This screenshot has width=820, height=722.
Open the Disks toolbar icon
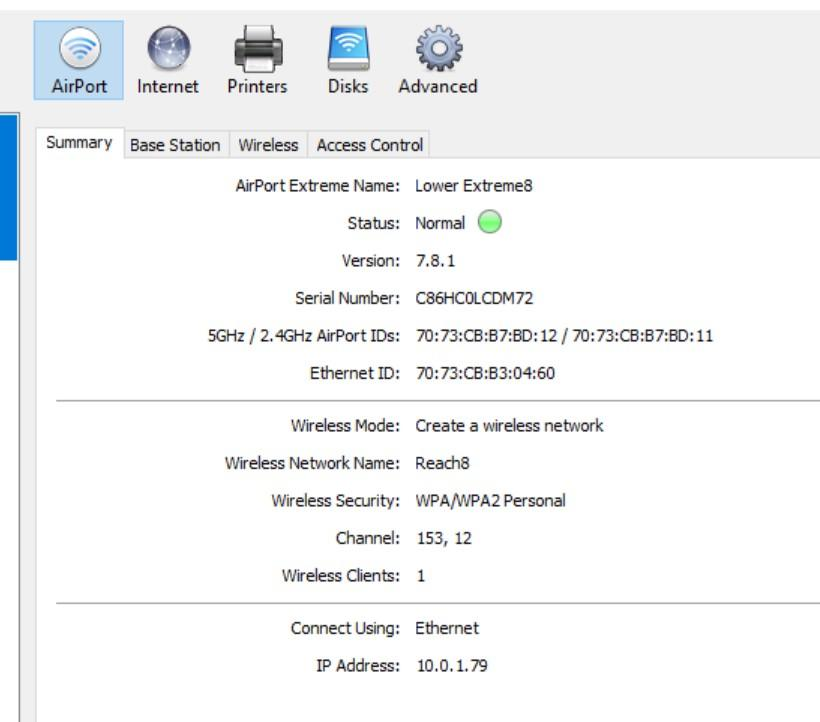pos(348,60)
